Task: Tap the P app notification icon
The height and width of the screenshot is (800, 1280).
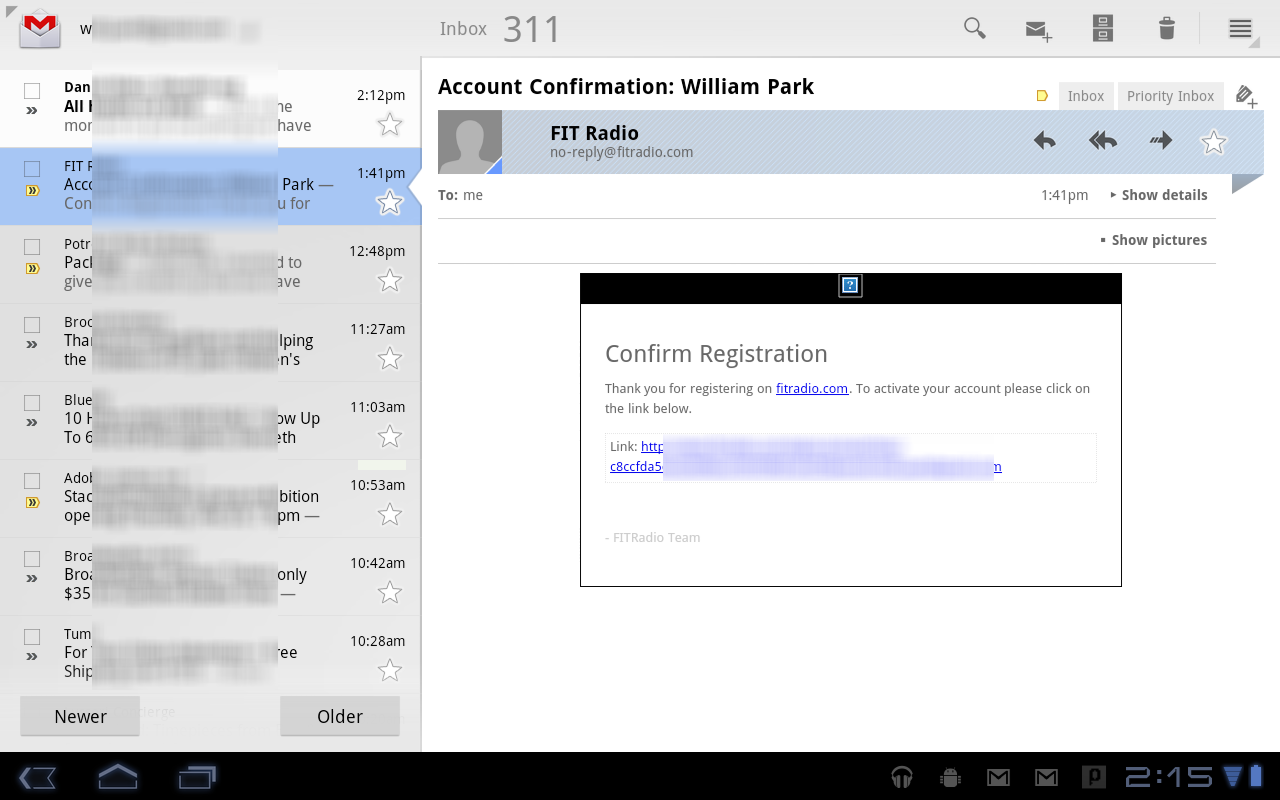Action: [1093, 777]
